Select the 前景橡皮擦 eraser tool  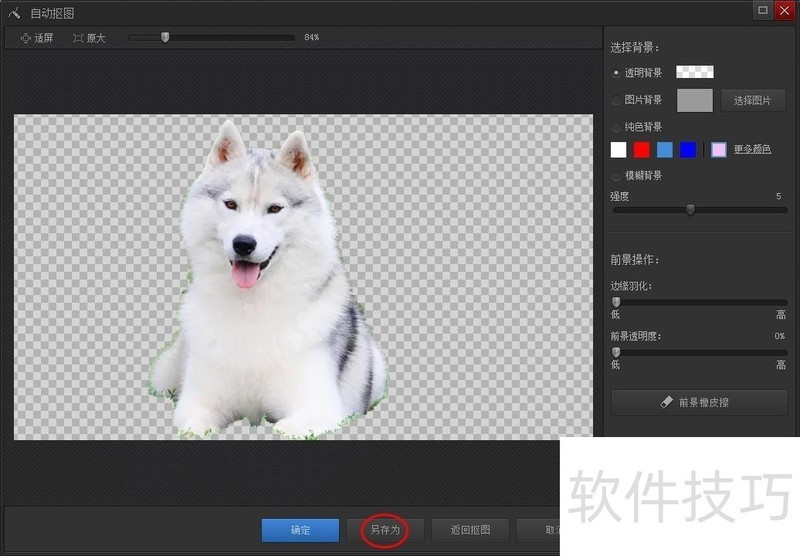coord(699,402)
